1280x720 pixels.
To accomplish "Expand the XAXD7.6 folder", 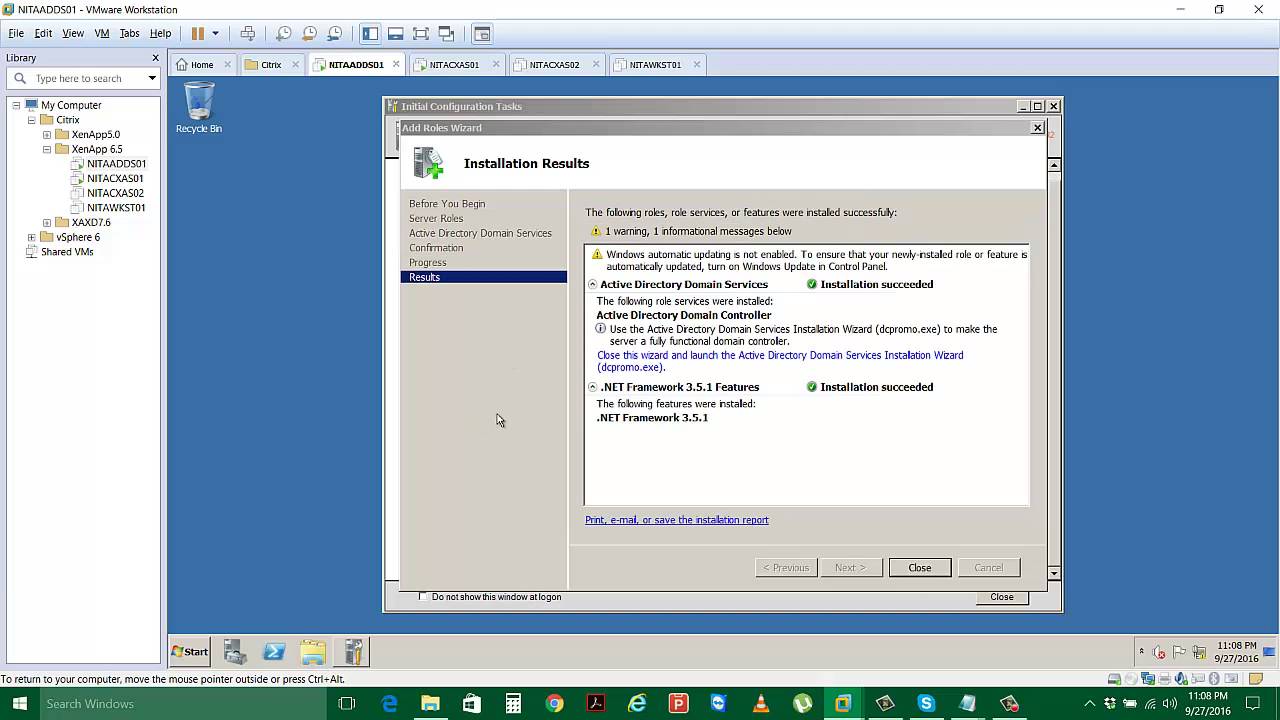I will point(46,222).
